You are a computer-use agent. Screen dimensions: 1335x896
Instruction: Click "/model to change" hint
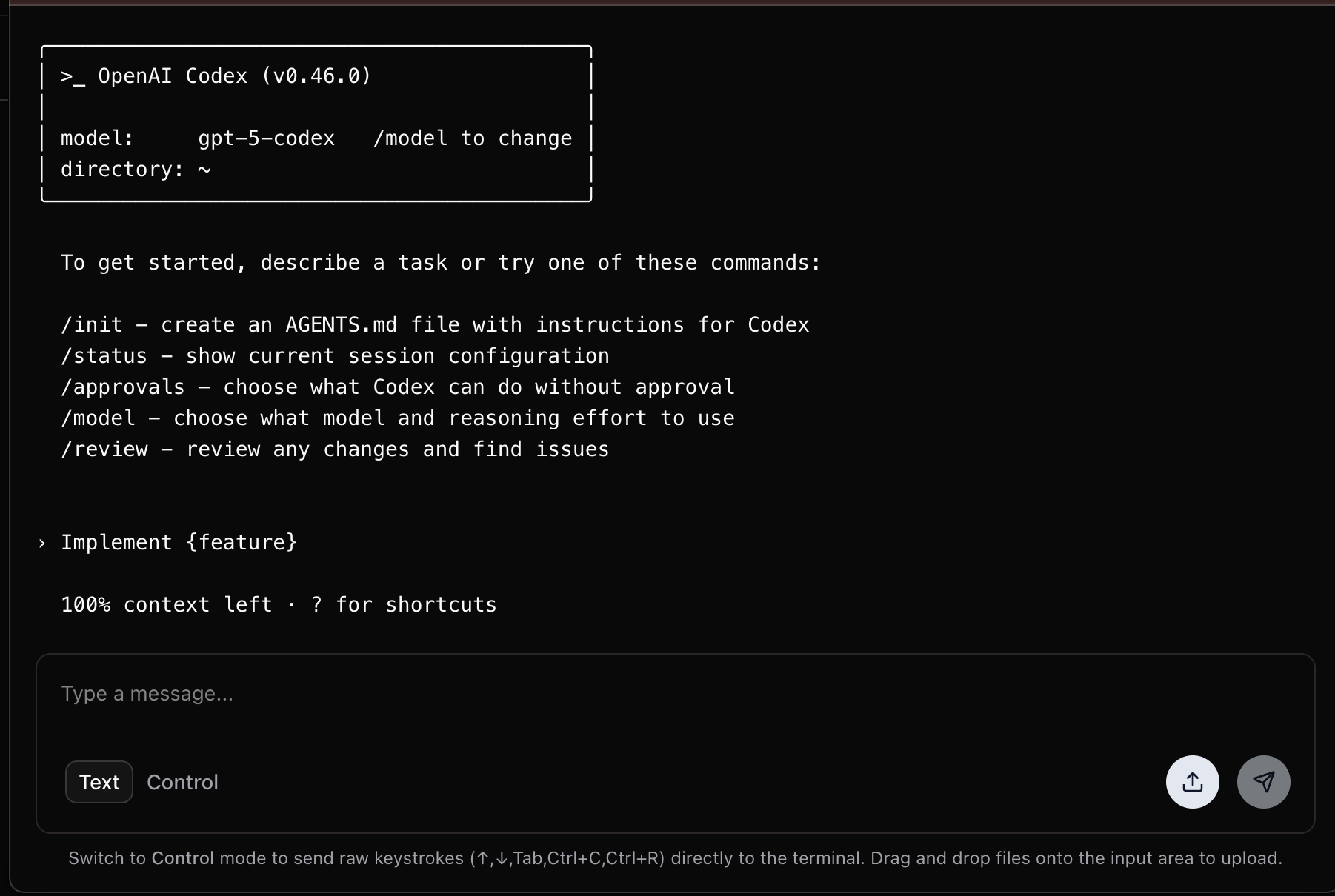(x=473, y=138)
